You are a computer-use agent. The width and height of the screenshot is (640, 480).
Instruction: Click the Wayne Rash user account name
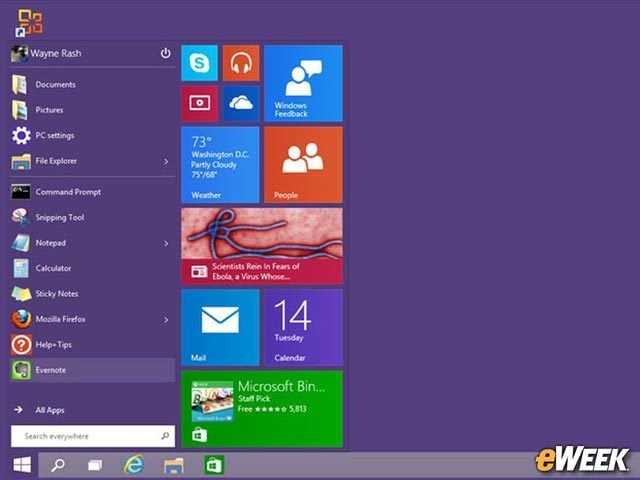point(56,53)
